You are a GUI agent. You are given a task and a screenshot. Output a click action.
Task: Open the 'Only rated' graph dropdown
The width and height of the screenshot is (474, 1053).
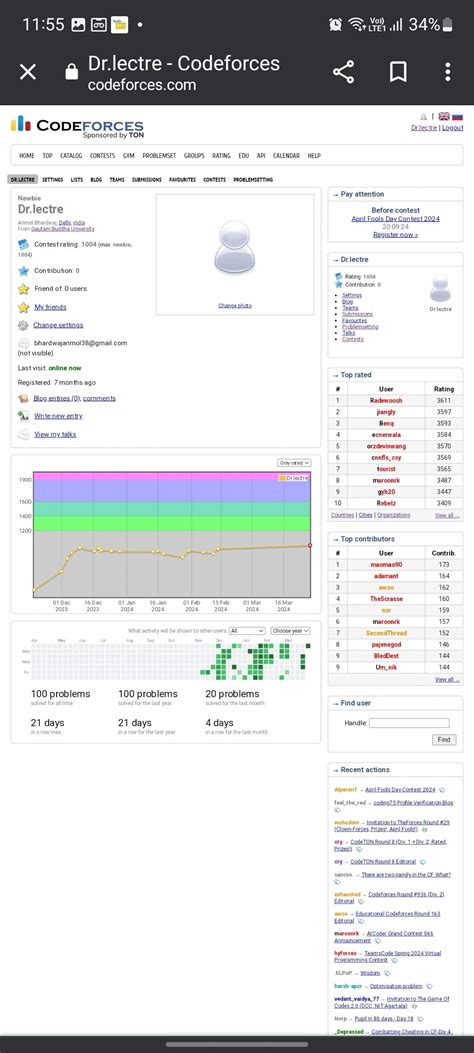[x=294, y=463]
